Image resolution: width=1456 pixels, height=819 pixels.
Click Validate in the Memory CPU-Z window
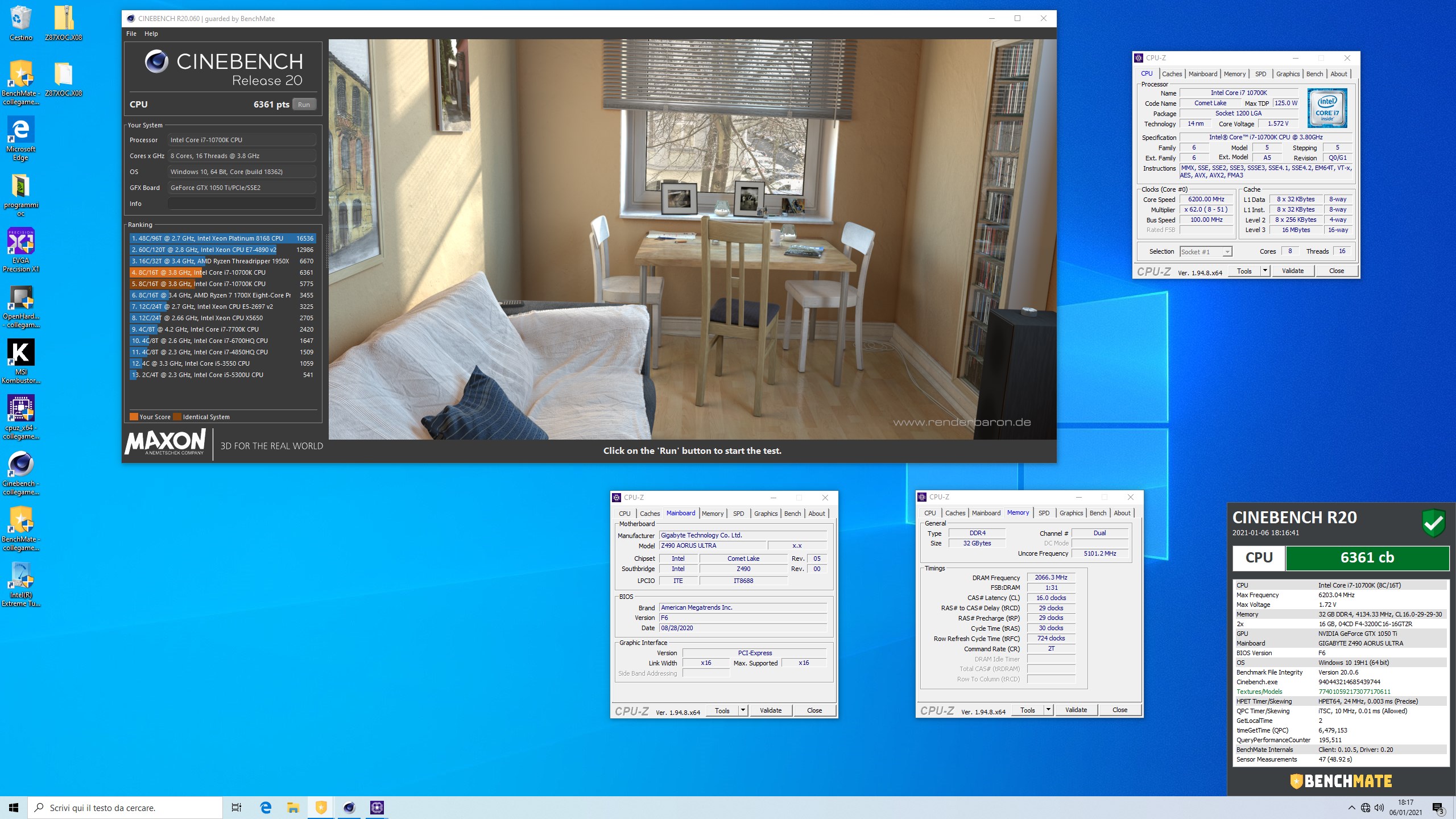1076,710
